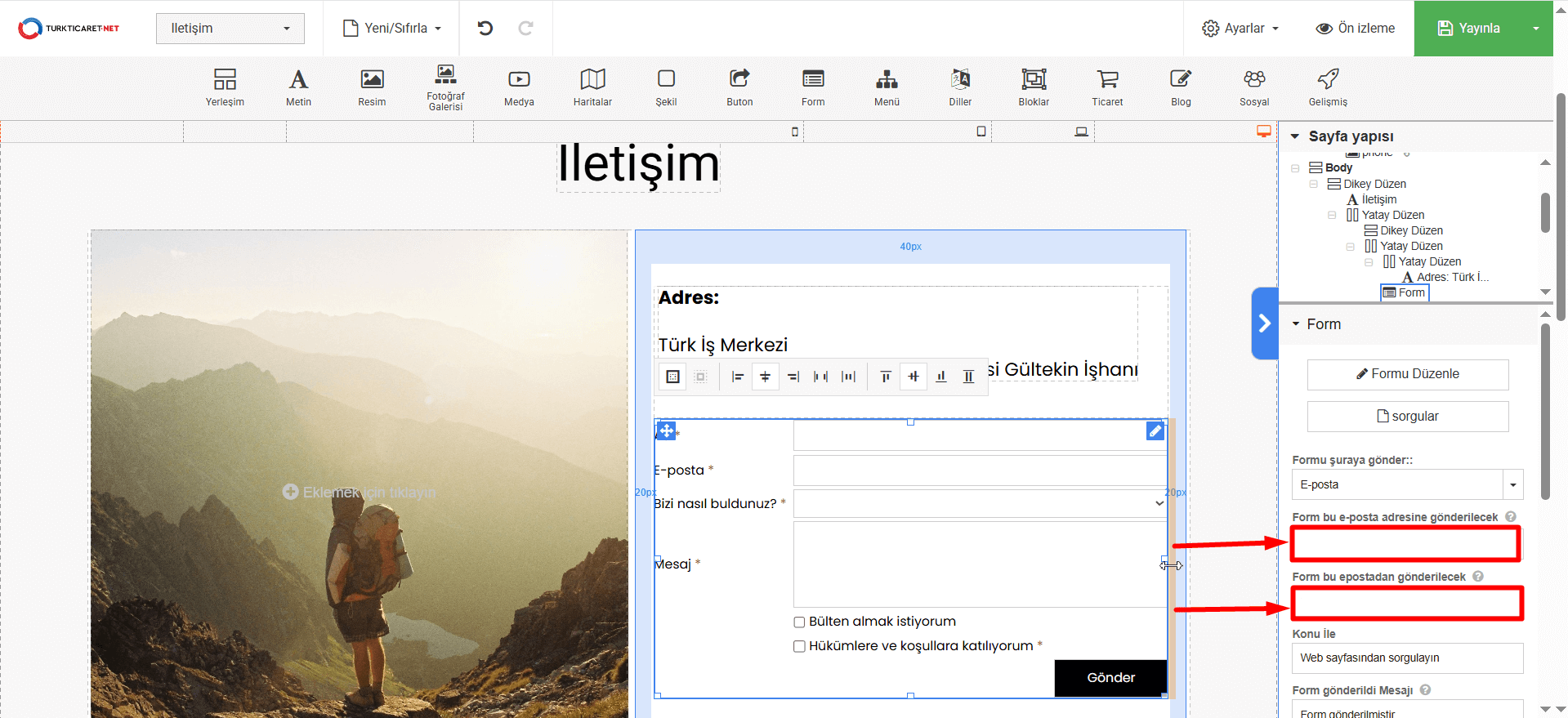Click the TURKTICARET.NET logo

point(69,28)
